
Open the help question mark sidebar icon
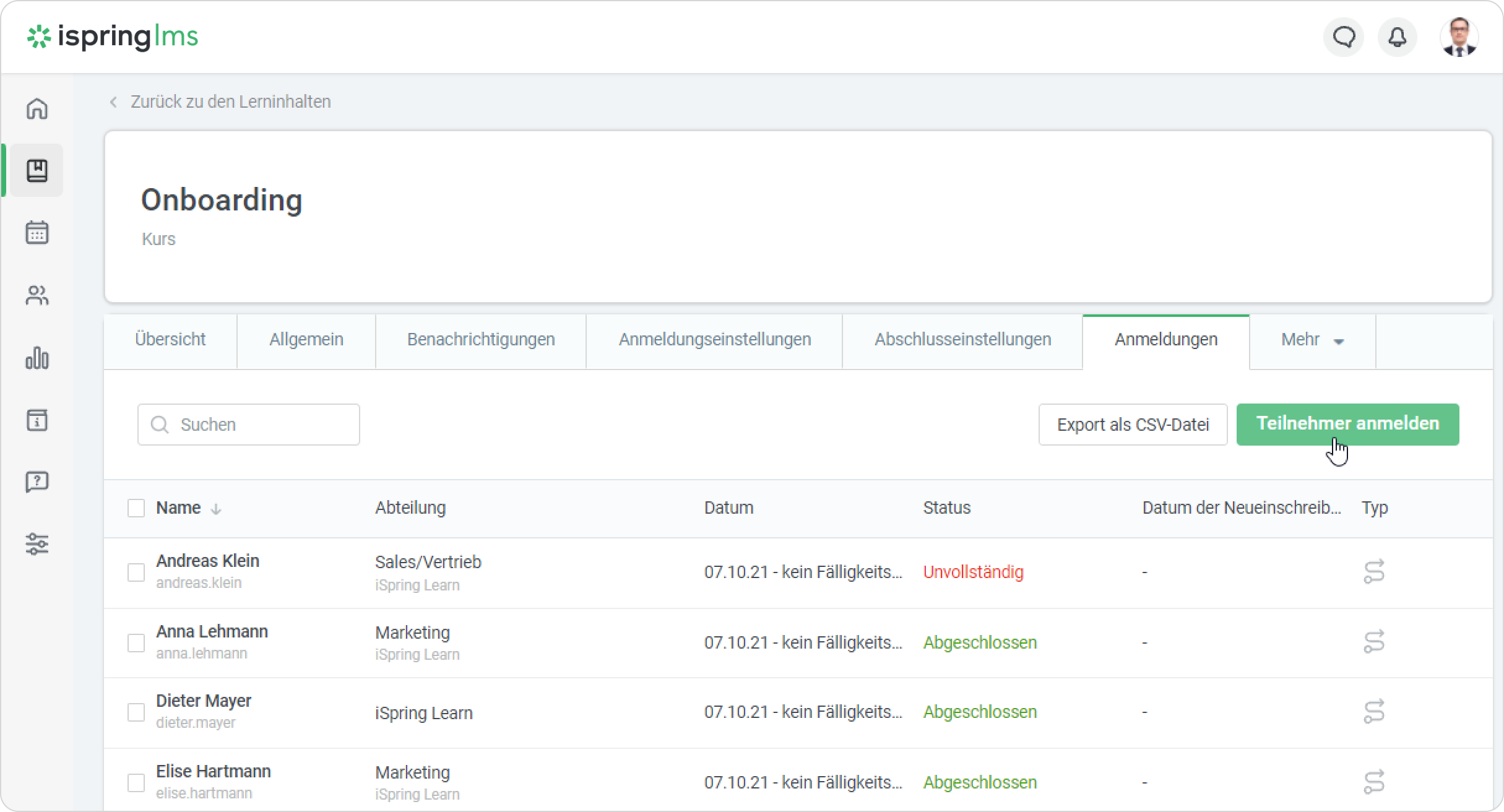pos(37,482)
